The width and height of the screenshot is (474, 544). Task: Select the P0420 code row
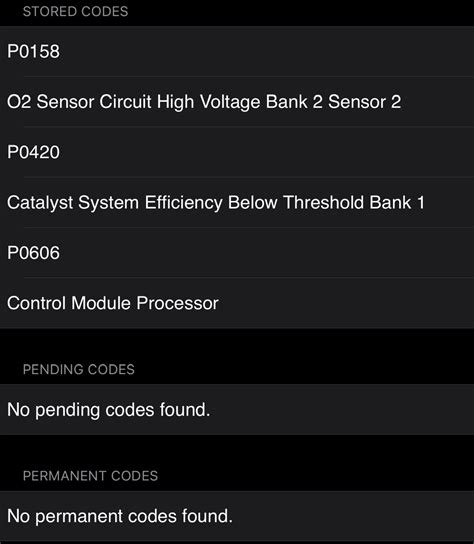tap(237, 152)
